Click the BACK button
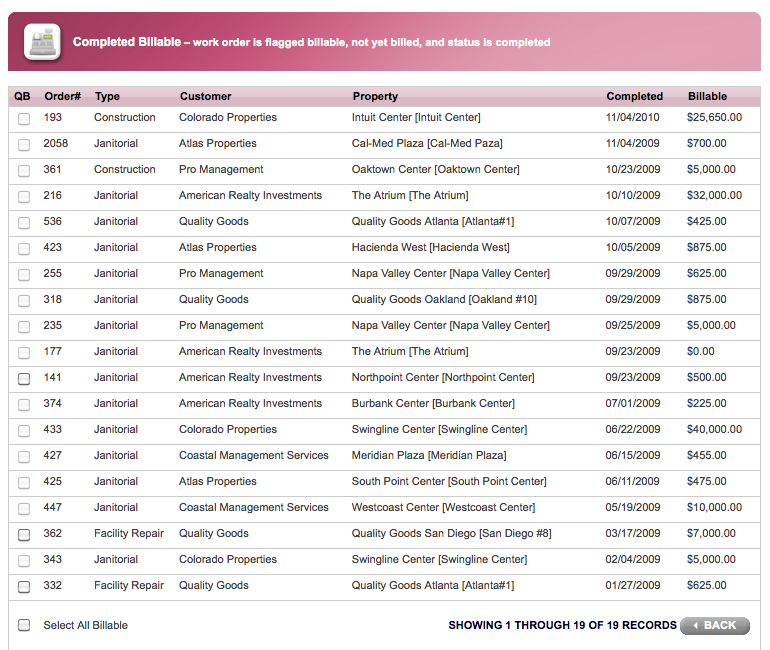Image resolution: width=770 pixels, height=650 pixels. (715, 625)
